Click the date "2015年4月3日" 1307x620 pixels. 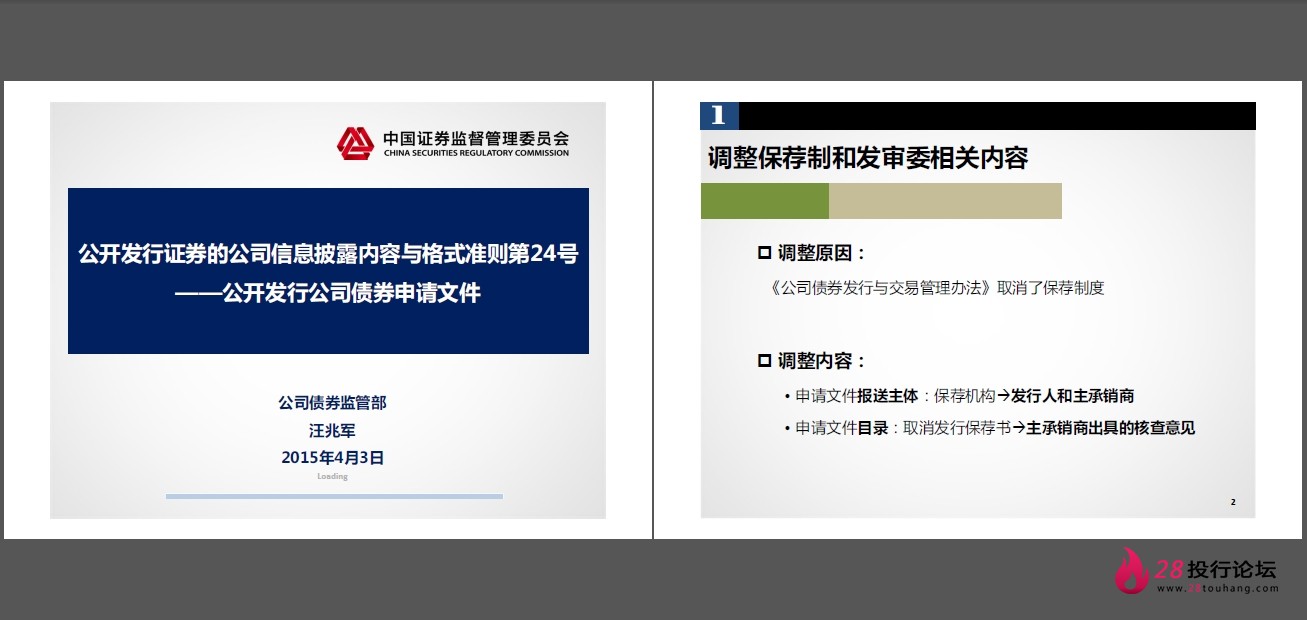point(332,458)
